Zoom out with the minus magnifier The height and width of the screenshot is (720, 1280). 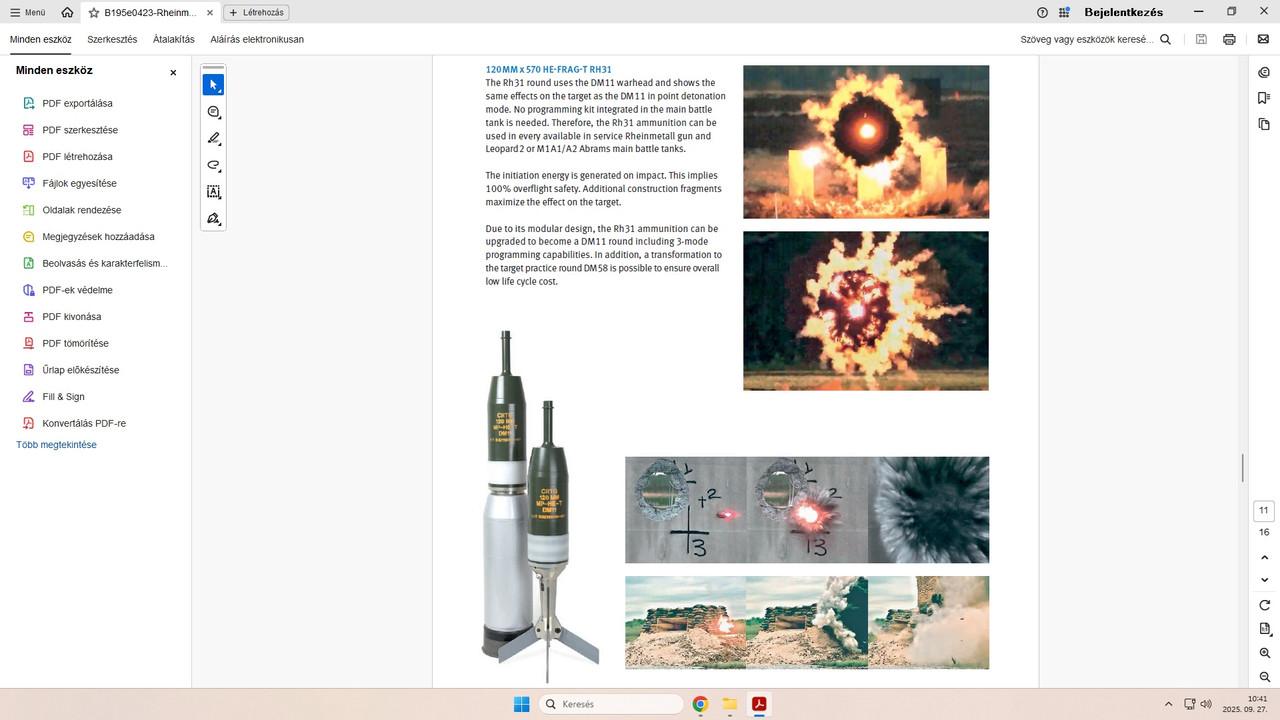pos(1264,677)
